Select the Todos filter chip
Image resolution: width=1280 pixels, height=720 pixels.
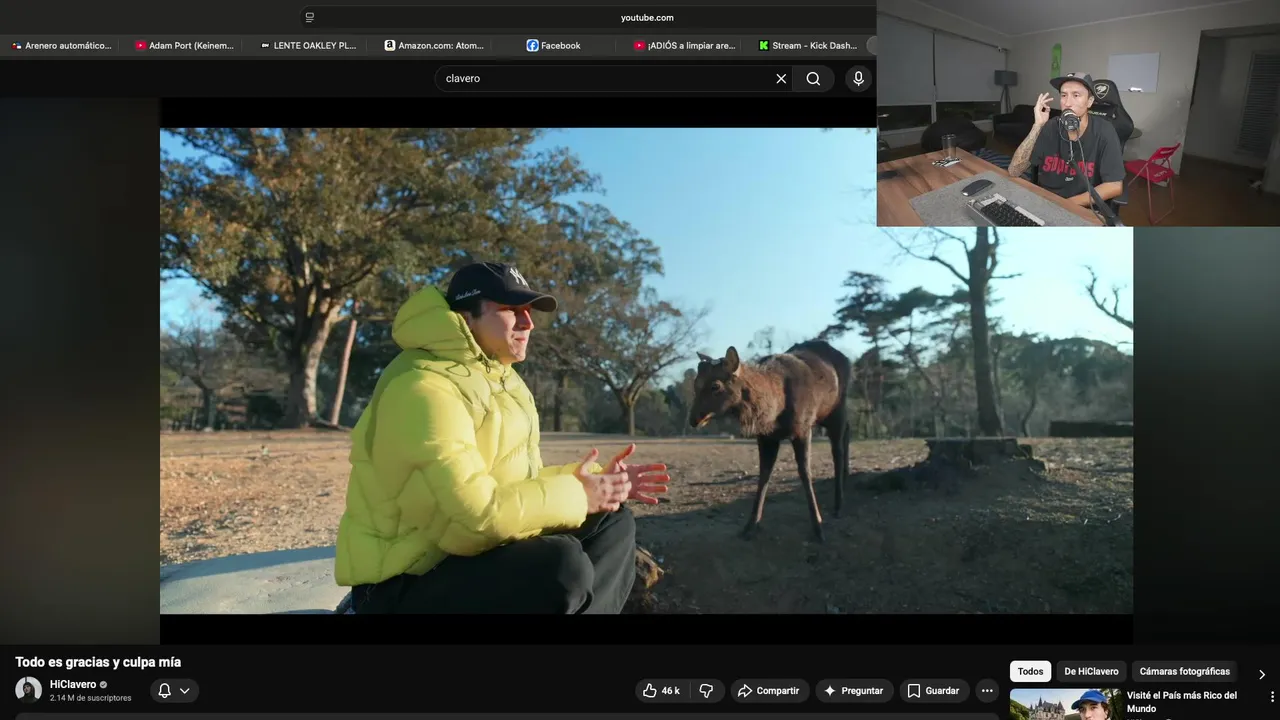coord(1030,672)
